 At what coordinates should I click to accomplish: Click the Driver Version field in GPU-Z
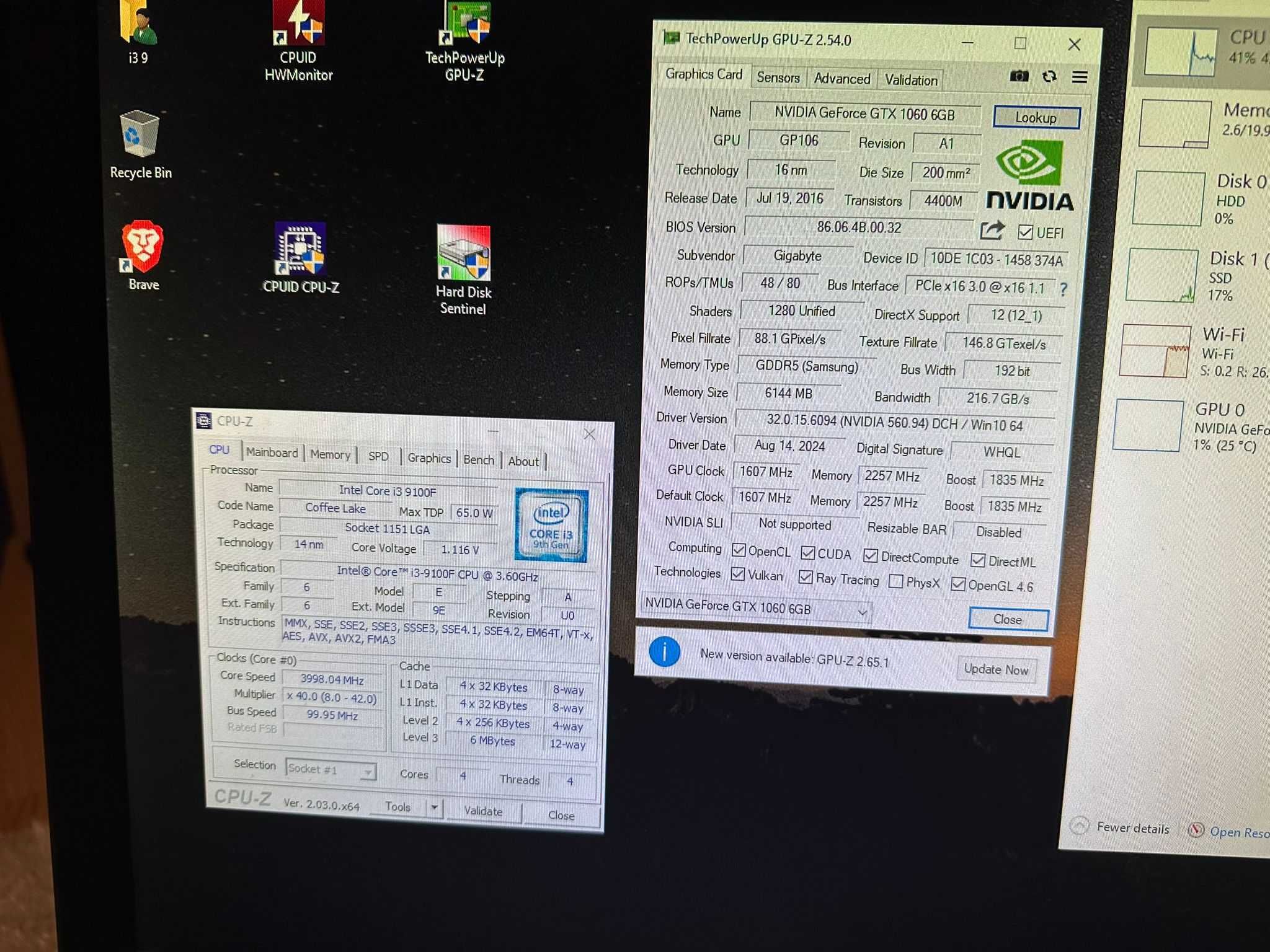click(894, 423)
